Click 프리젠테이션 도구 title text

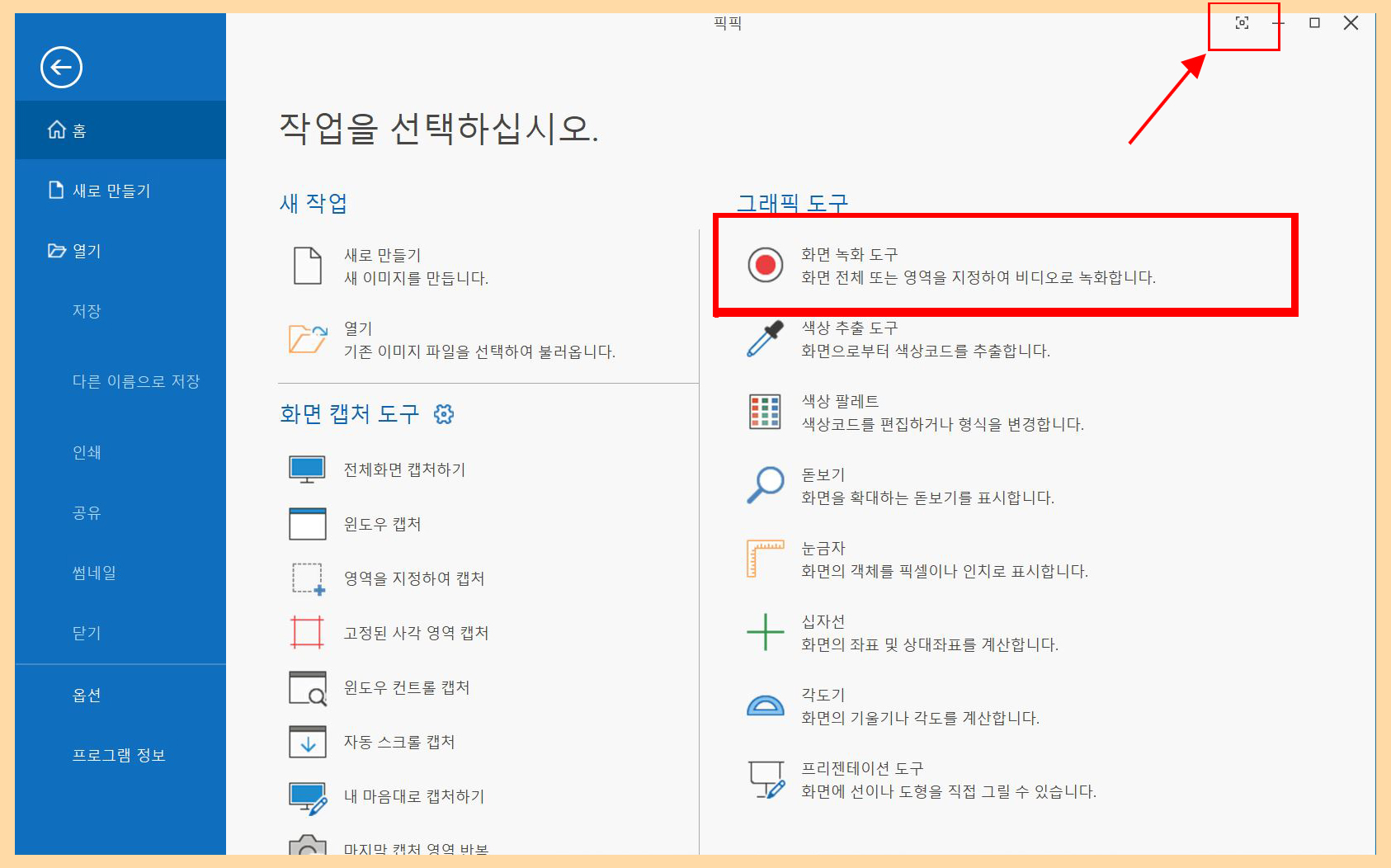pos(862,768)
